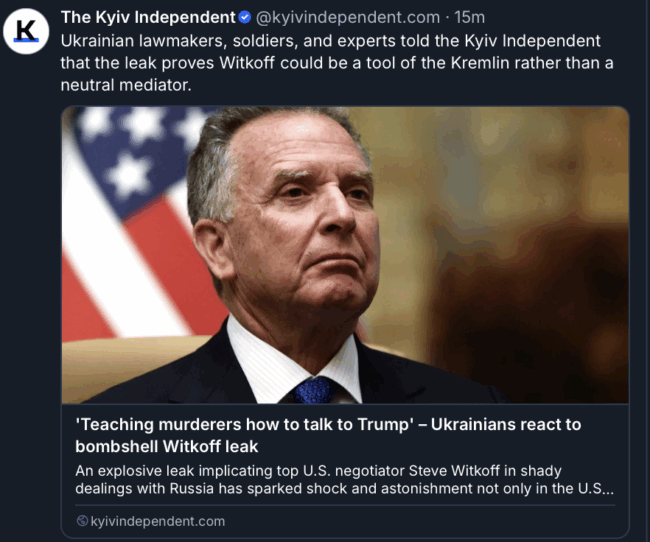Screen dimensions: 650x542
Task: Click the word "Kremlin" in the post
Action: pos(480,63)
